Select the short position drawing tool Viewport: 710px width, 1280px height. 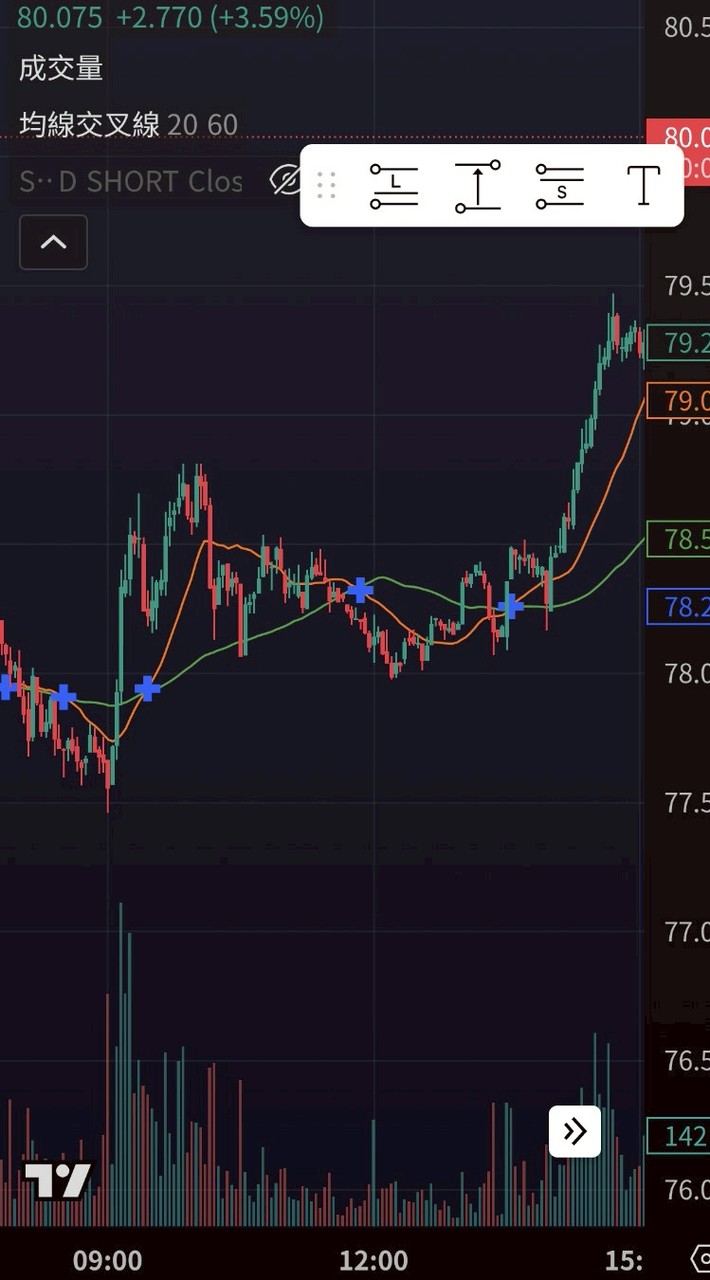coord(560,186)
